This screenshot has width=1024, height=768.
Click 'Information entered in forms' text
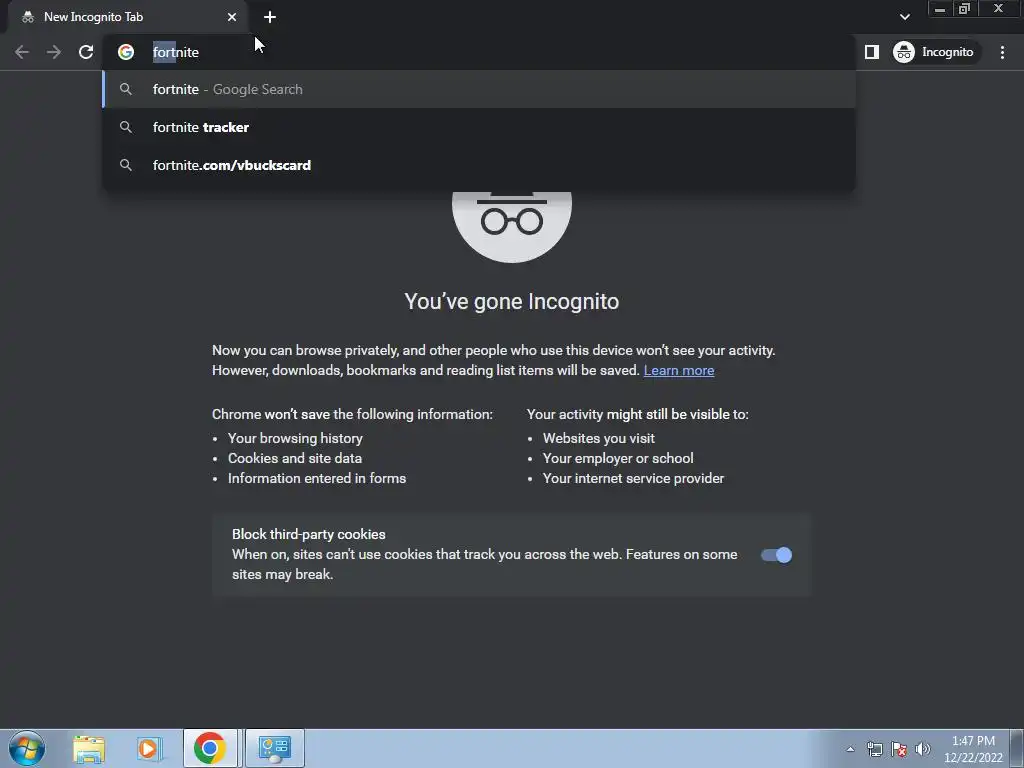click(317, 479)
